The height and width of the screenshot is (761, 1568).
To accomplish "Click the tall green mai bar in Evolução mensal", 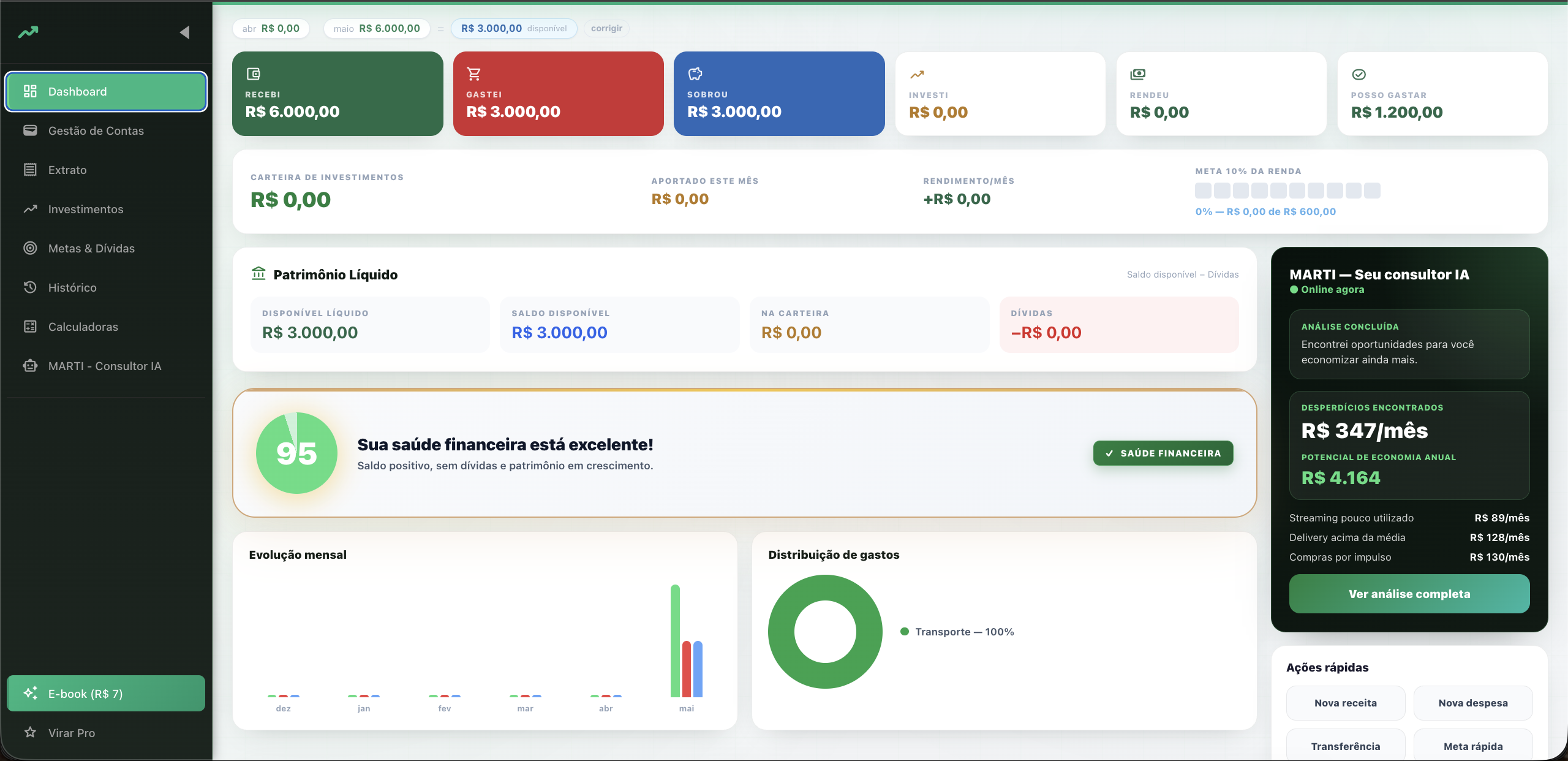I will (675, 641).
